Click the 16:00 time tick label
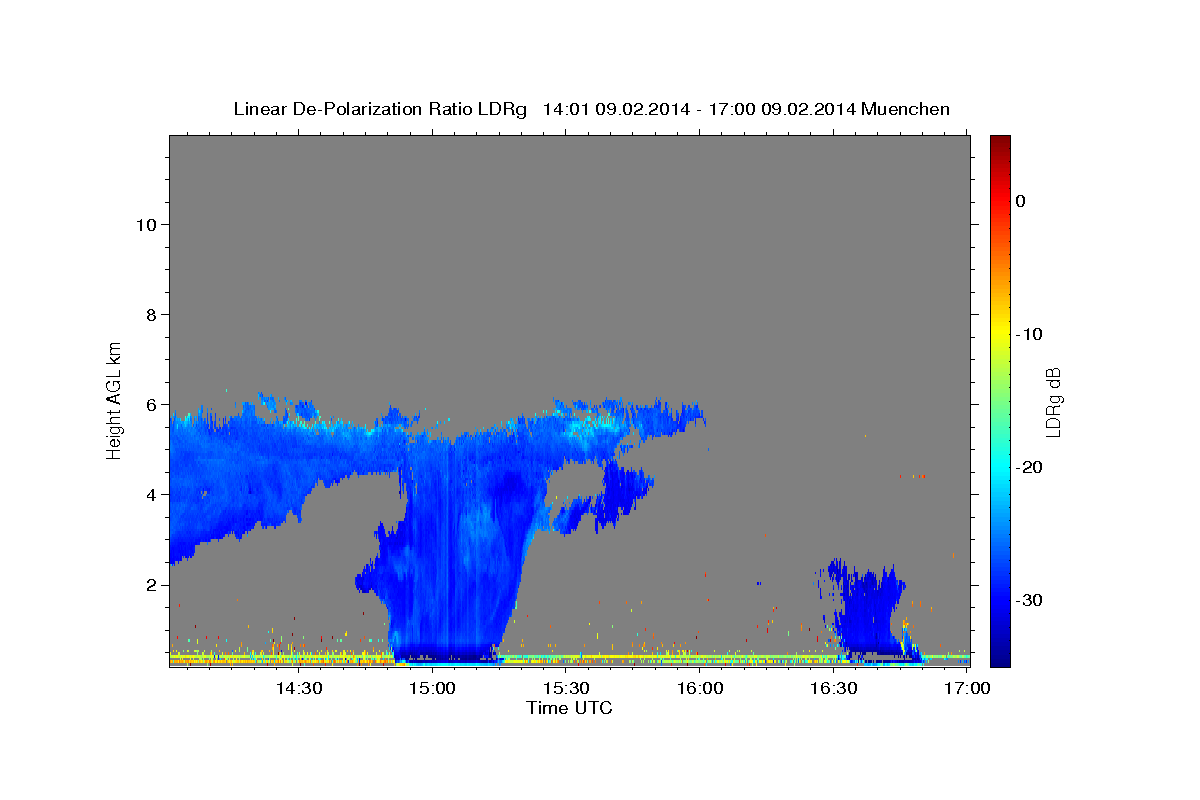Image resolution: width=1200 pixels, height=800 pixels. (700, 689)
